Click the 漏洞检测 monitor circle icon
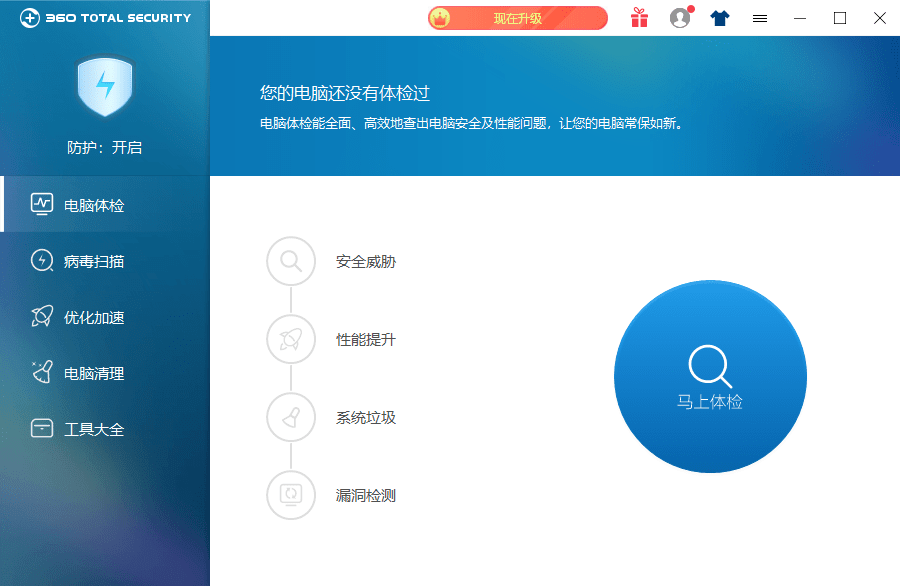This screenshot has width=900, height=586. (x=291, y=495)
